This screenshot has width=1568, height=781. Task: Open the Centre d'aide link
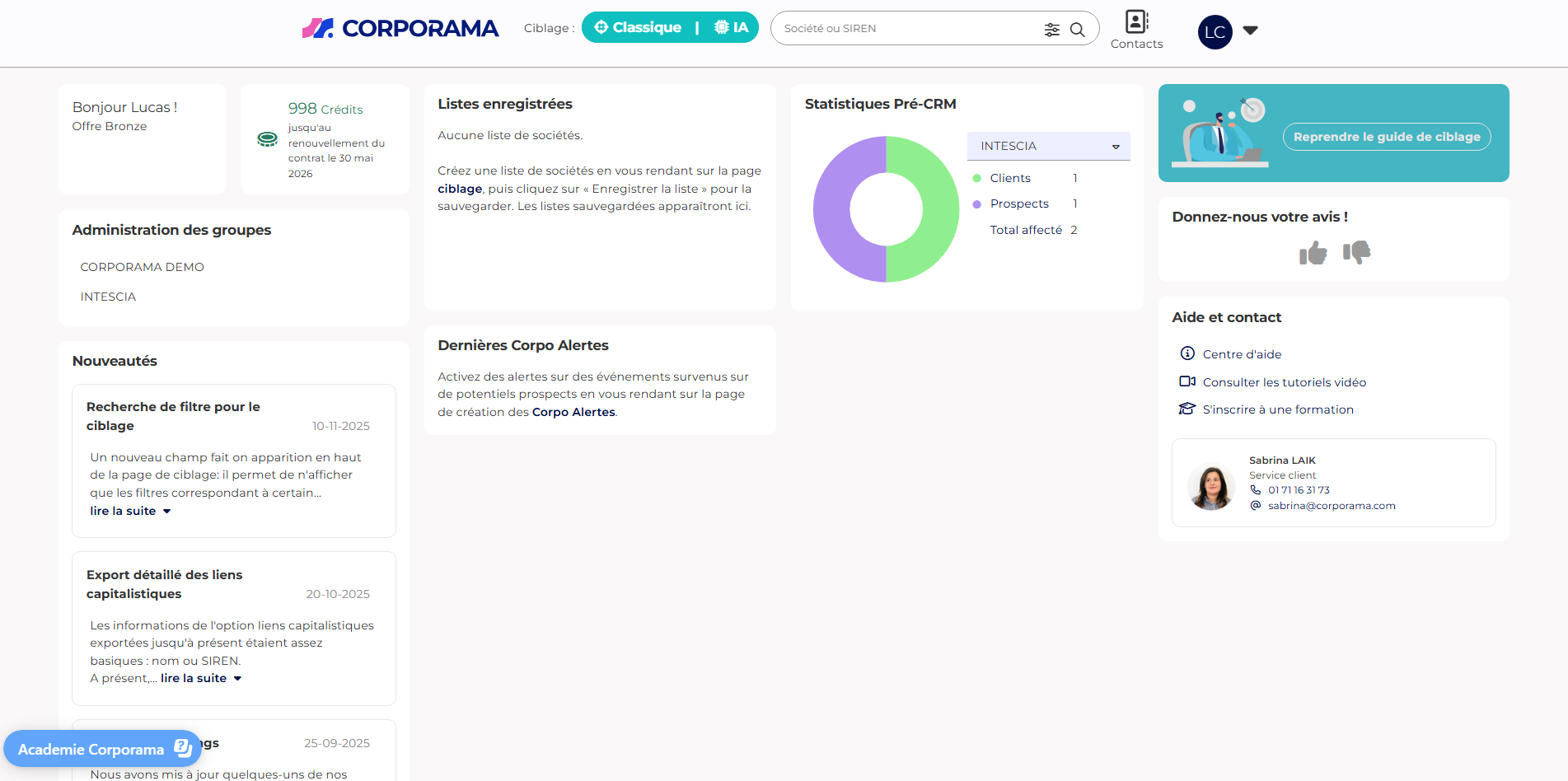[1242, 354]
